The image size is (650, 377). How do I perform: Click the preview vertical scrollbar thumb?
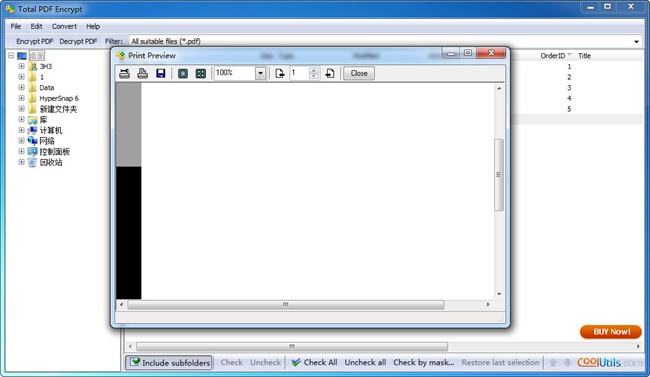[x=499, y=175]
